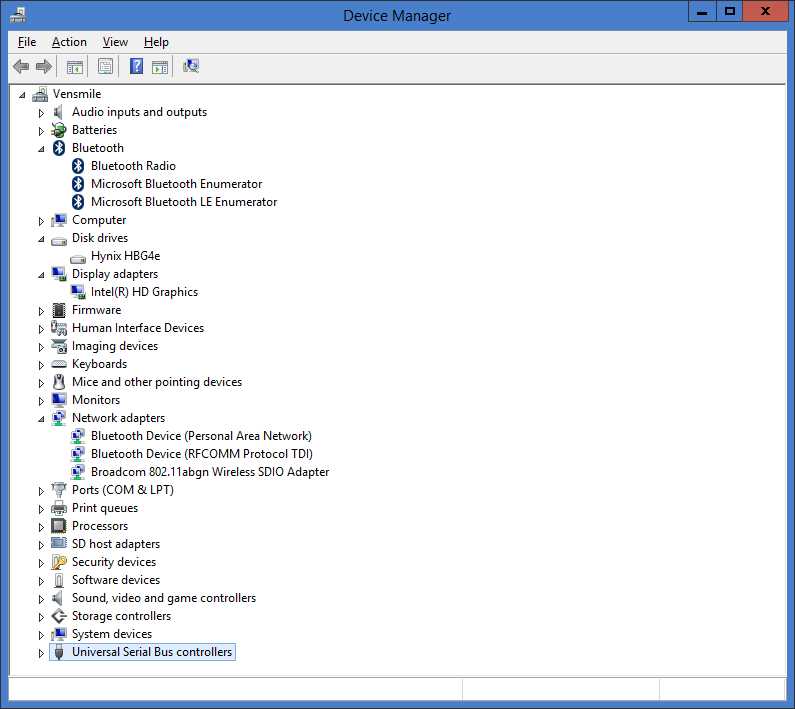Select the Computer category label
Screen dimensions: 795x709
coord(99,220)
